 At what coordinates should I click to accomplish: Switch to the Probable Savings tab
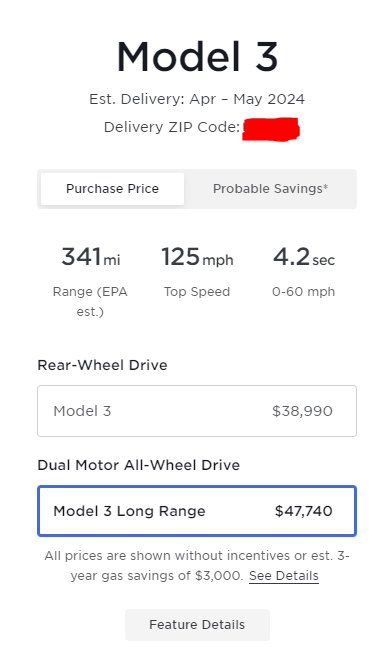point(270,189)
